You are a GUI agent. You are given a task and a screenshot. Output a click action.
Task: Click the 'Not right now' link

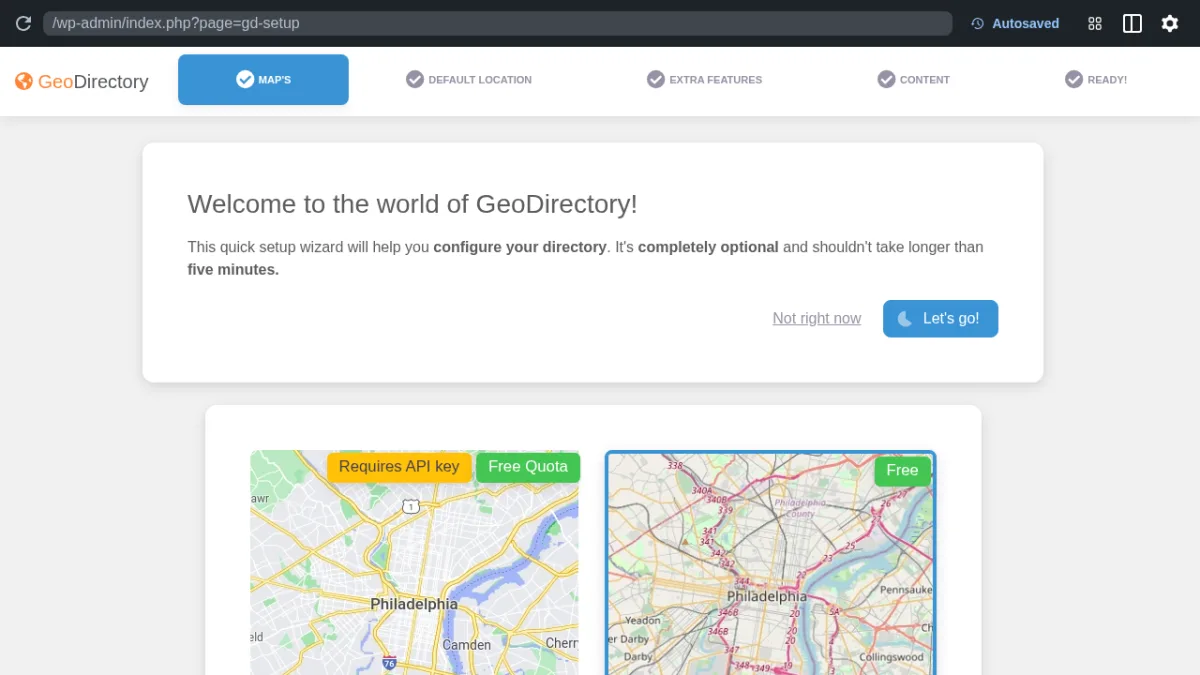(x=817, y=319)
